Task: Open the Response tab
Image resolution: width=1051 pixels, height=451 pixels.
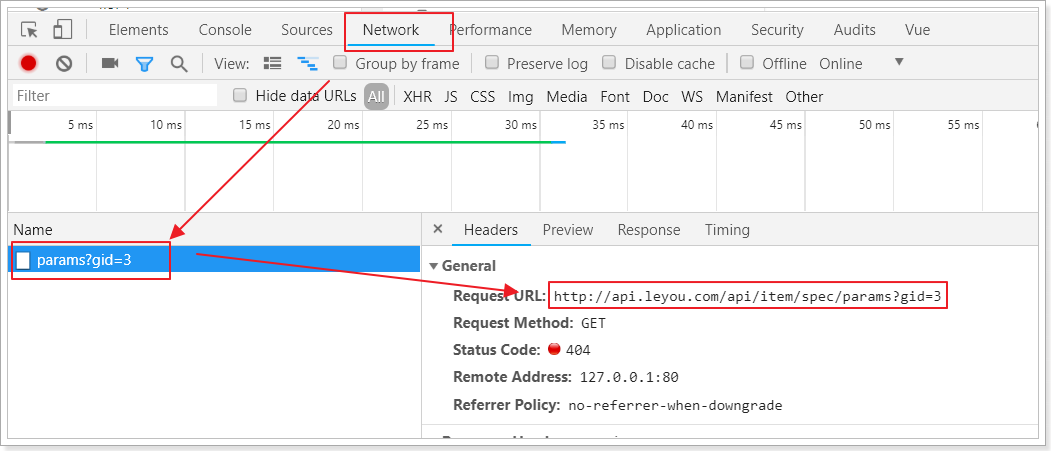Action: pos(648,230)
